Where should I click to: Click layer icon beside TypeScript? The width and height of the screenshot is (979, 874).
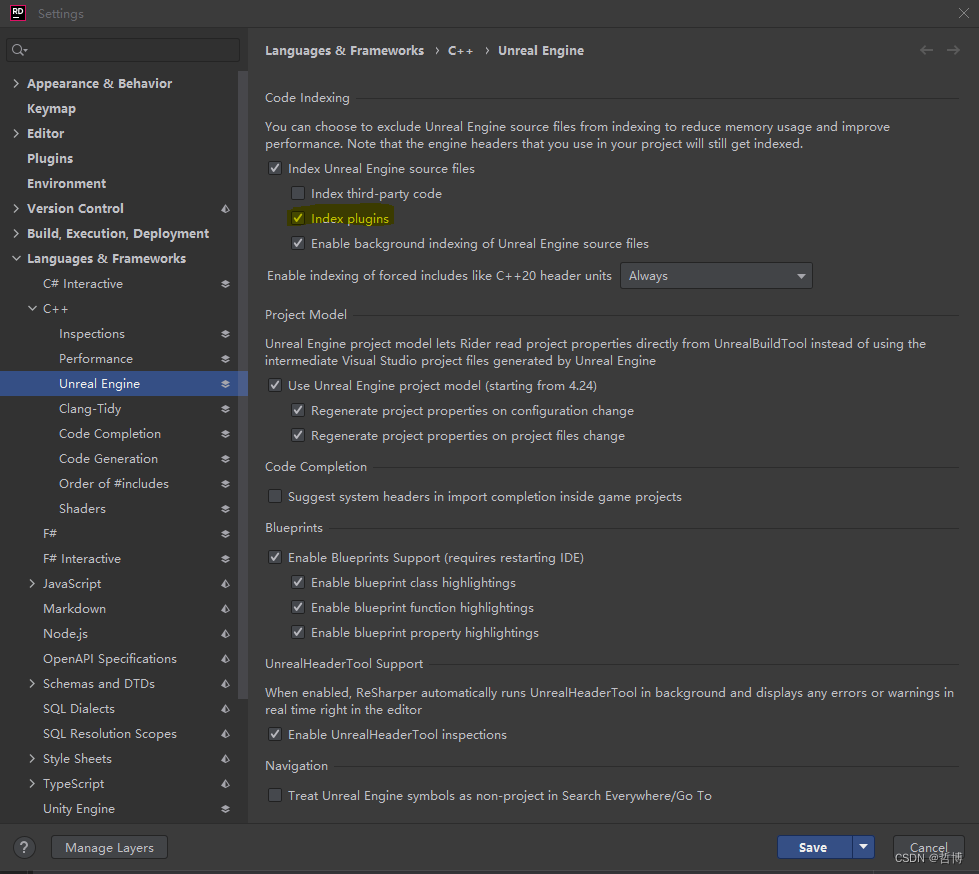pyautogui.click(x=225, y=783)
